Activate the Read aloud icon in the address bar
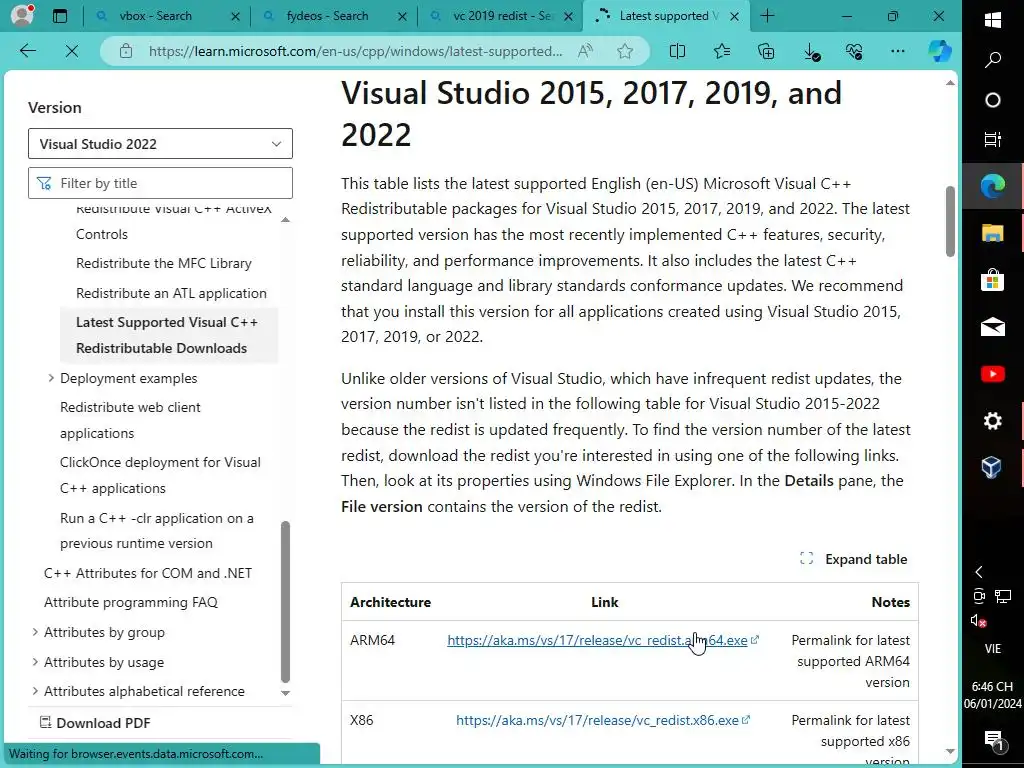This screenshot has height=768, width=1024. [x=585, y=51]
